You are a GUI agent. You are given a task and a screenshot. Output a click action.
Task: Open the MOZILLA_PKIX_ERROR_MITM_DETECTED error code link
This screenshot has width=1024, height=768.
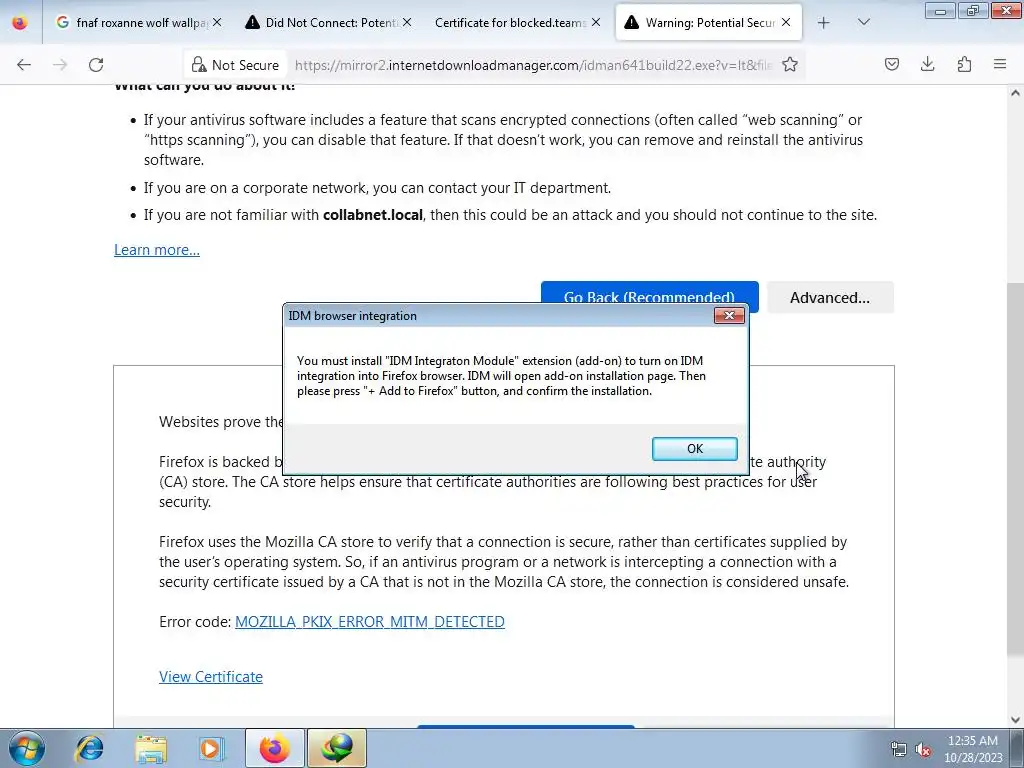click(370, 622)
